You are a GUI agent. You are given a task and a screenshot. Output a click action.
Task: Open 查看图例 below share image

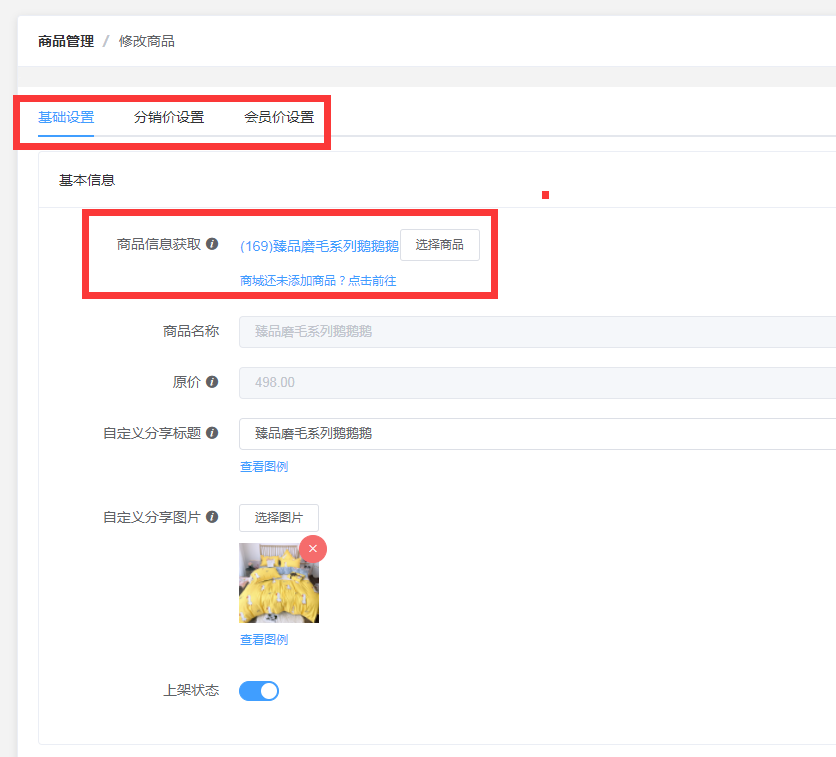coord(264,639)
